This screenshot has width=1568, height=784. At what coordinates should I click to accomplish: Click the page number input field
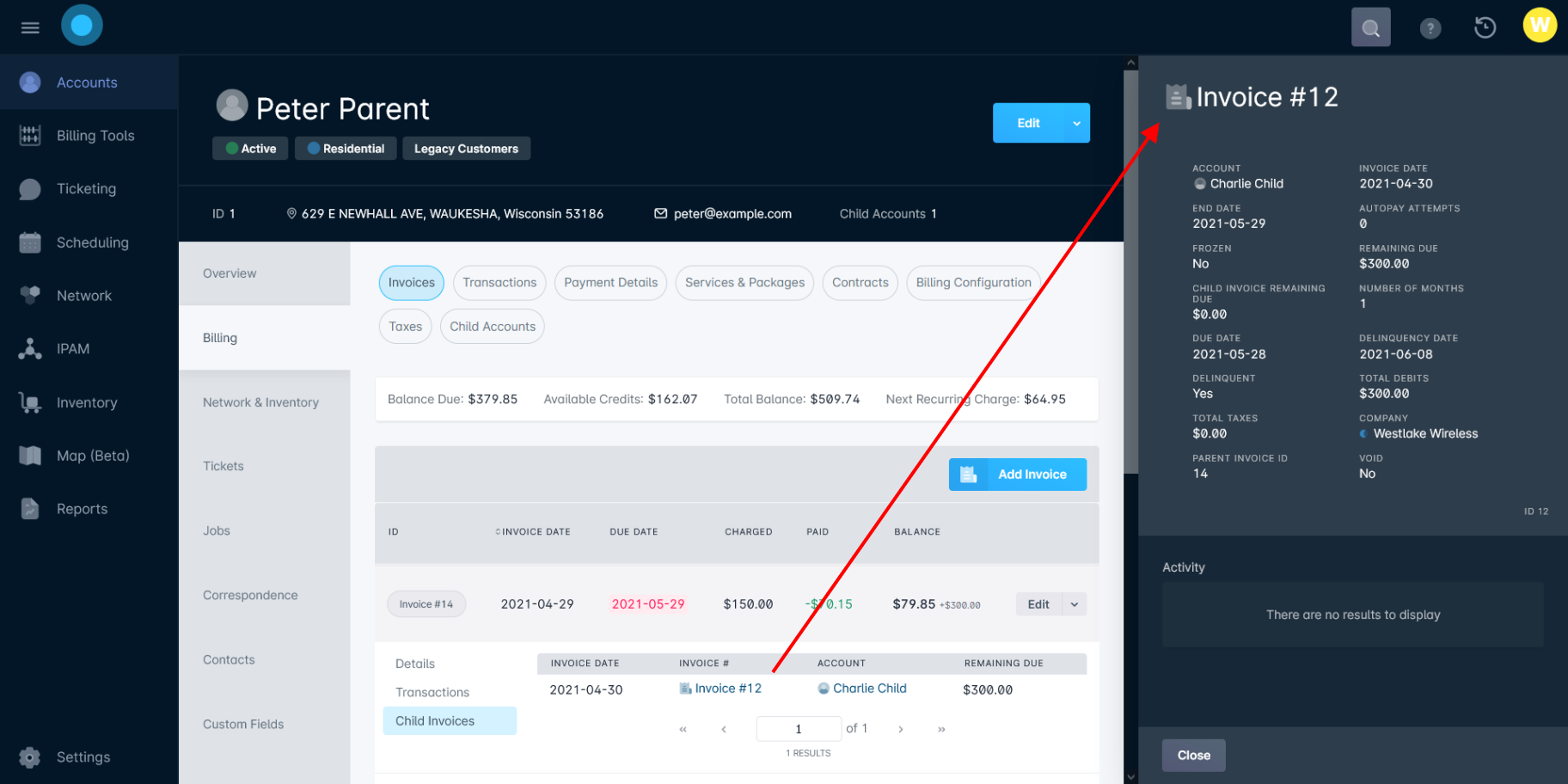coord(799,729)
